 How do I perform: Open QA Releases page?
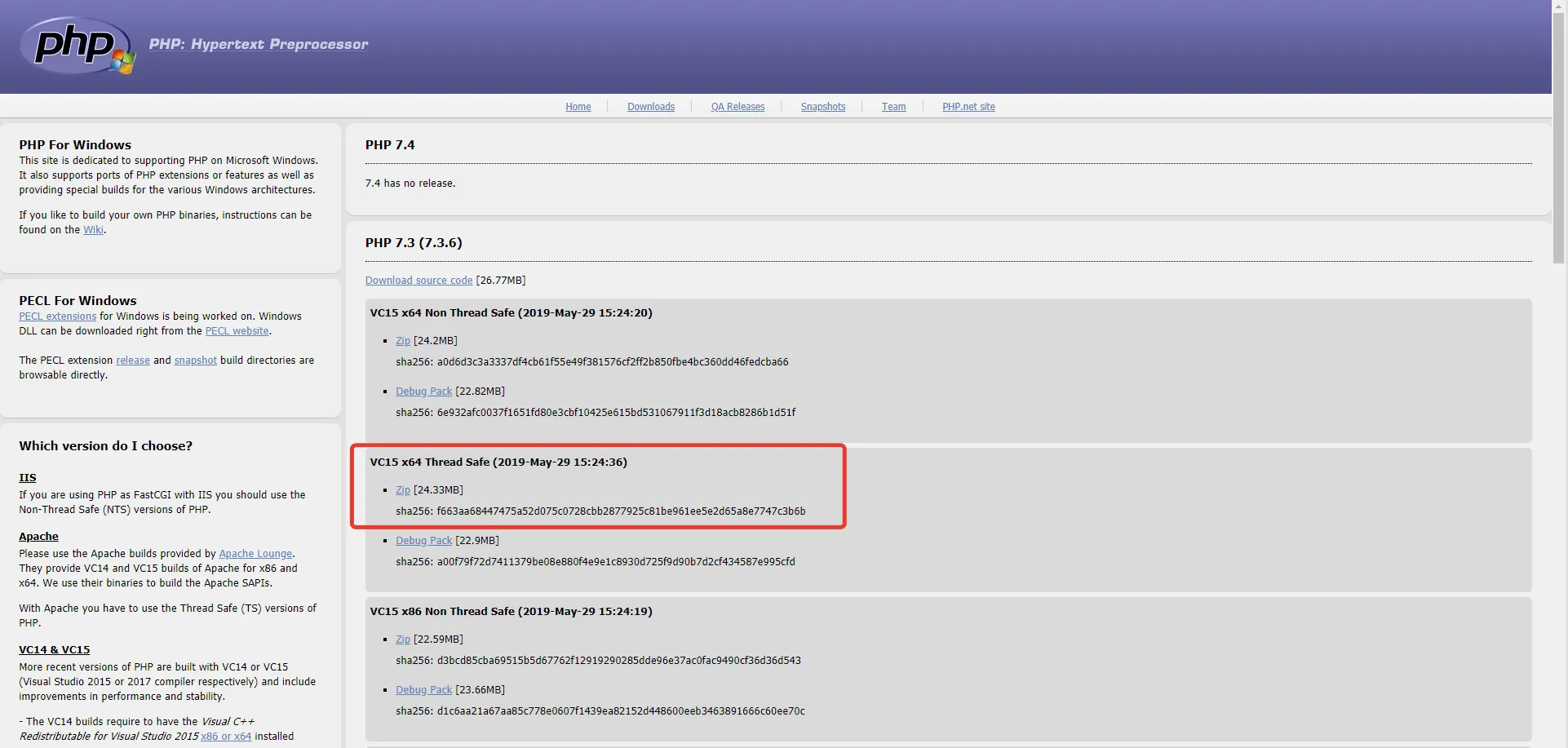pos(737,107)
